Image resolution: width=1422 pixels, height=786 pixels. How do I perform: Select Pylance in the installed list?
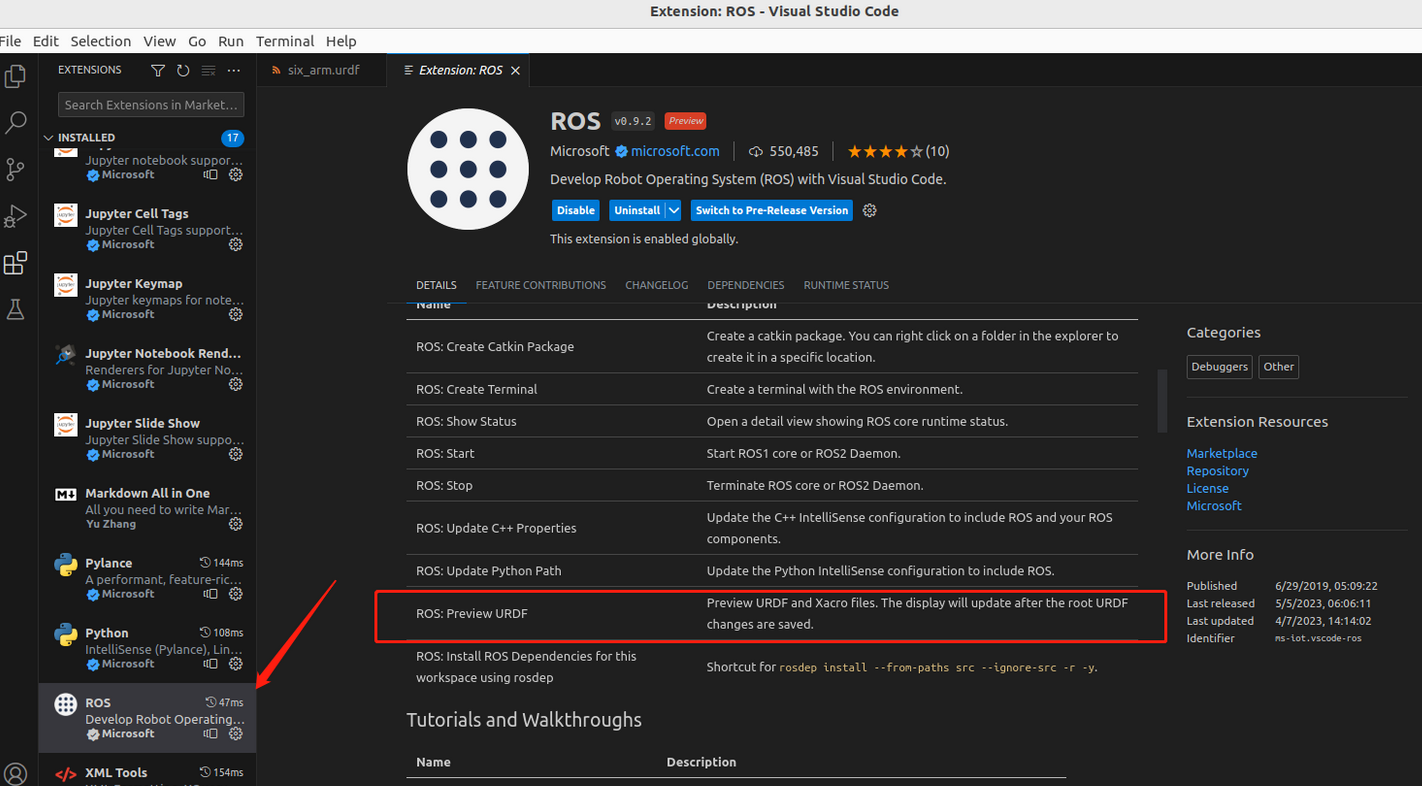click(x=147, y=578)
